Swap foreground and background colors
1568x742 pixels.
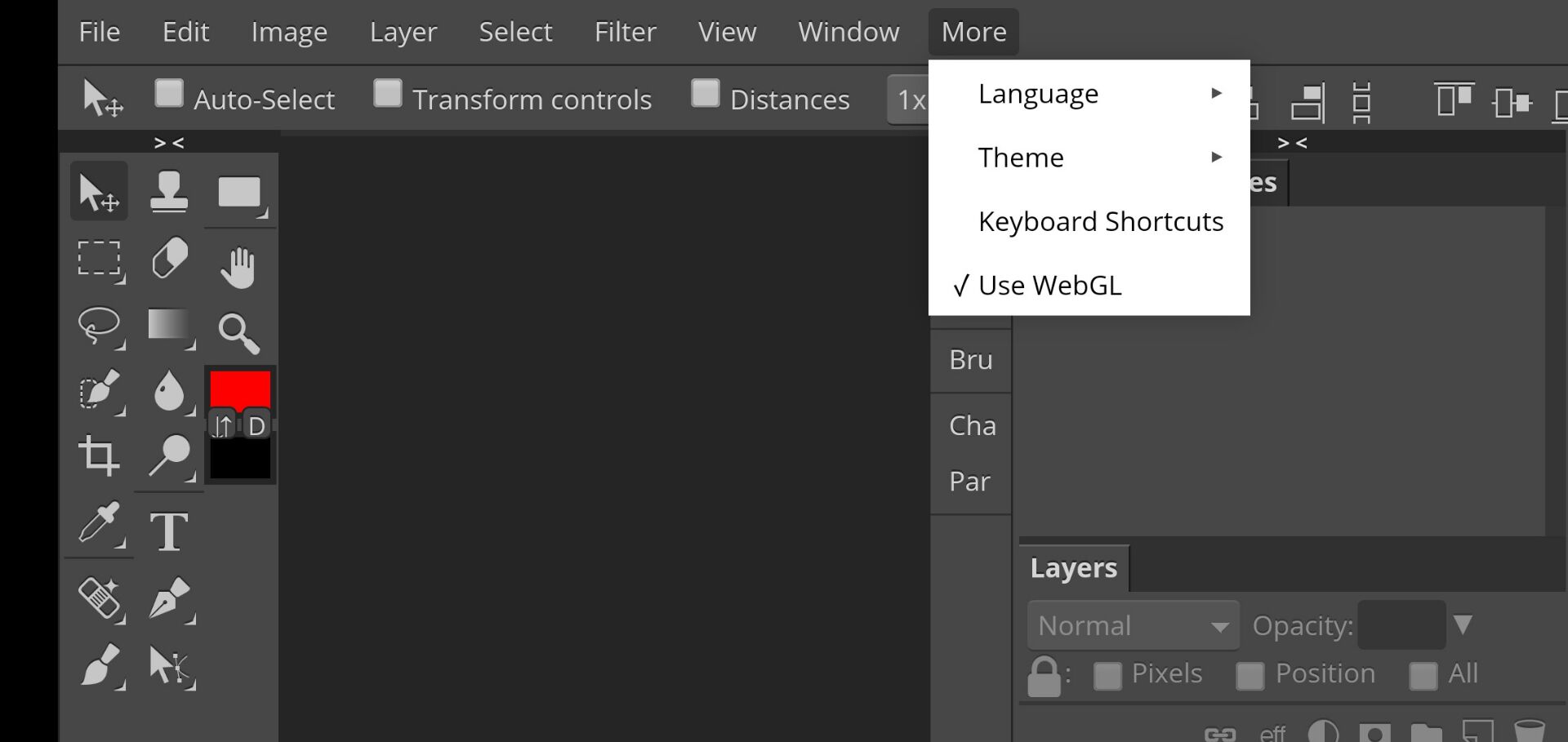point(223,425)
